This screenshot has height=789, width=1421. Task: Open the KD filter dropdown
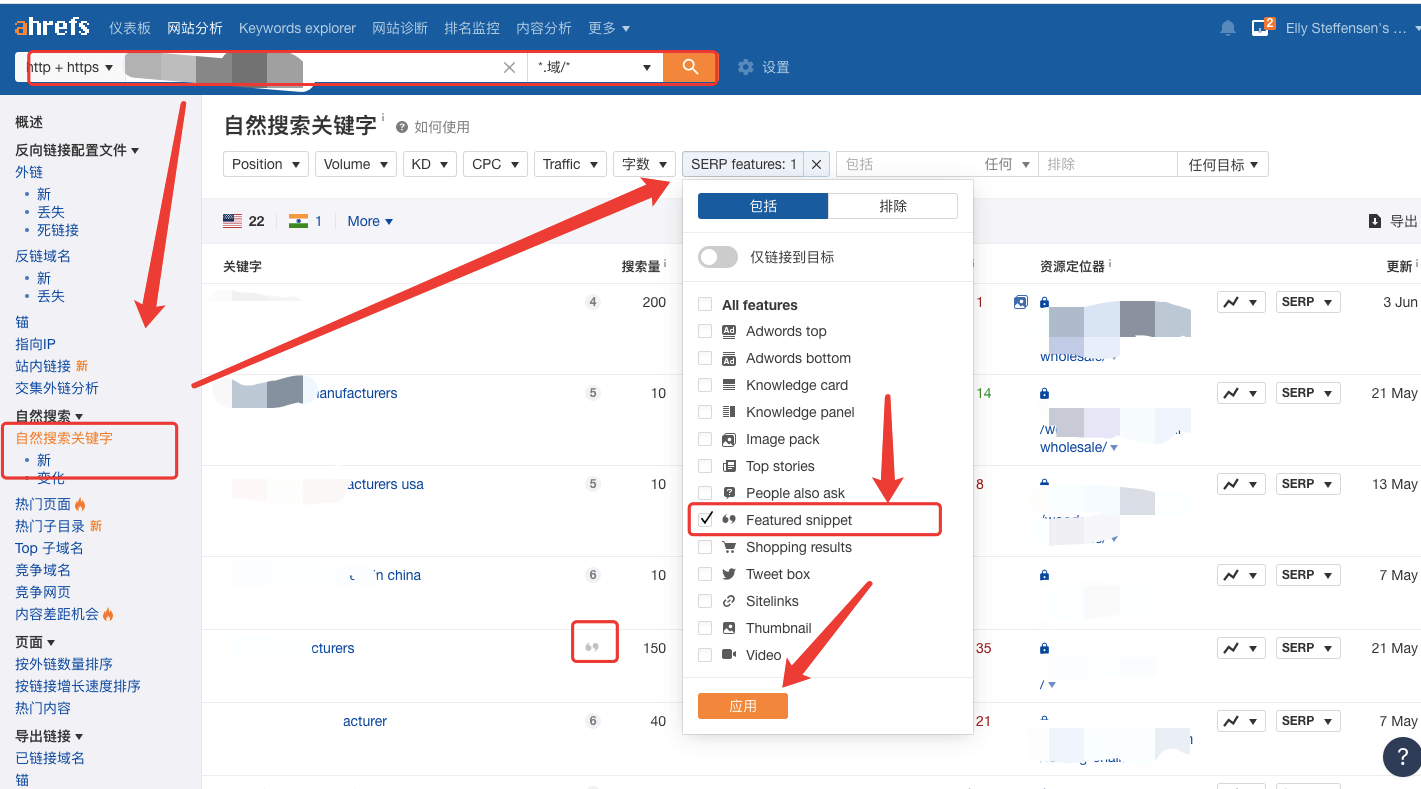(x=430, y=164)
